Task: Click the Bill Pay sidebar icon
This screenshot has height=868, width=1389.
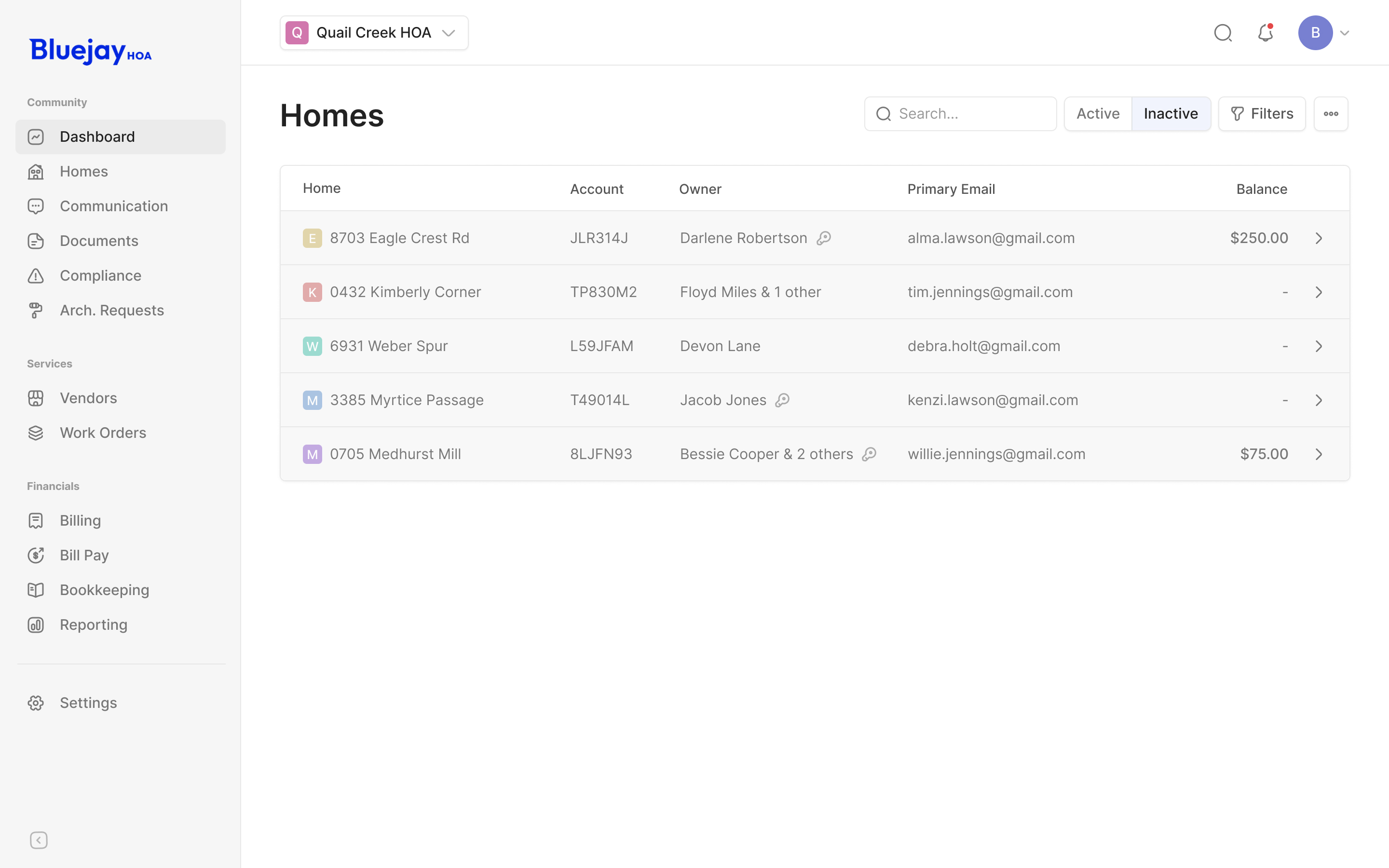Action: click(x=36, y=555)
